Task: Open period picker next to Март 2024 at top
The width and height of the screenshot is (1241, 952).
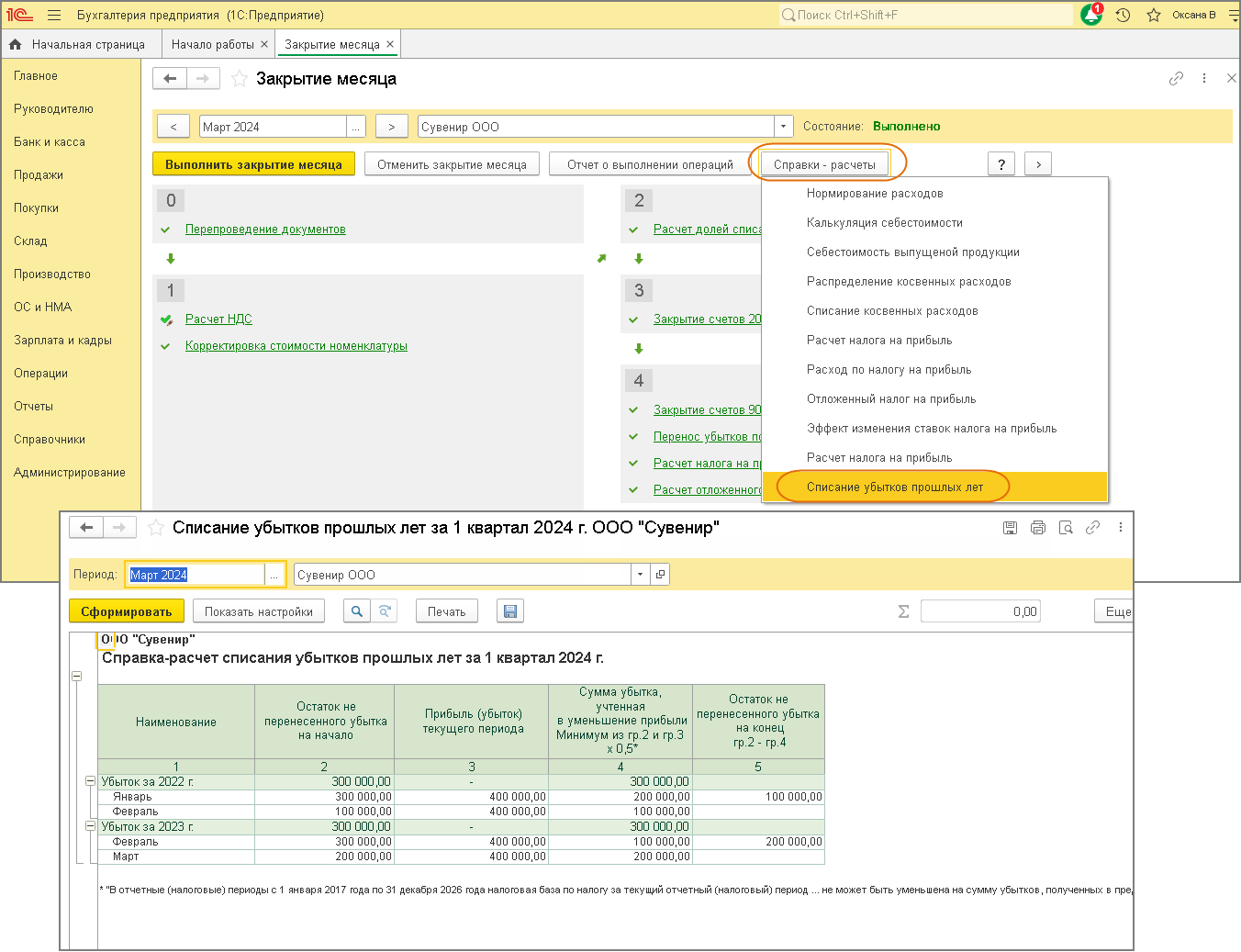Action: (355, 127)
